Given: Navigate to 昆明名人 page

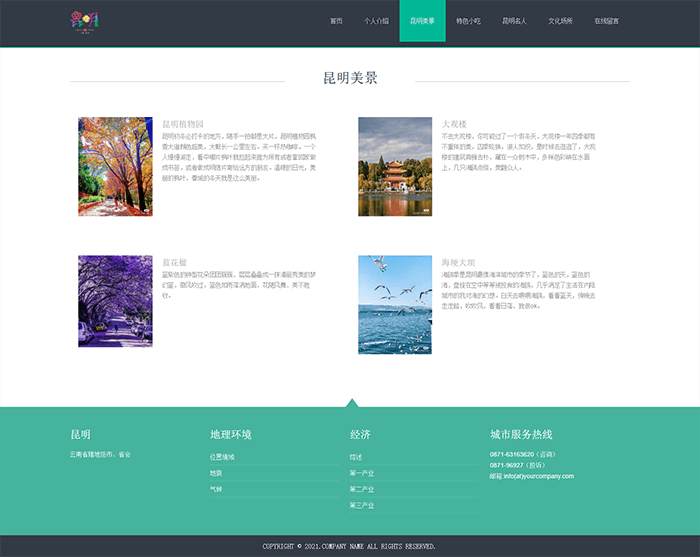Looking at the screenshot, I should 514,21.
